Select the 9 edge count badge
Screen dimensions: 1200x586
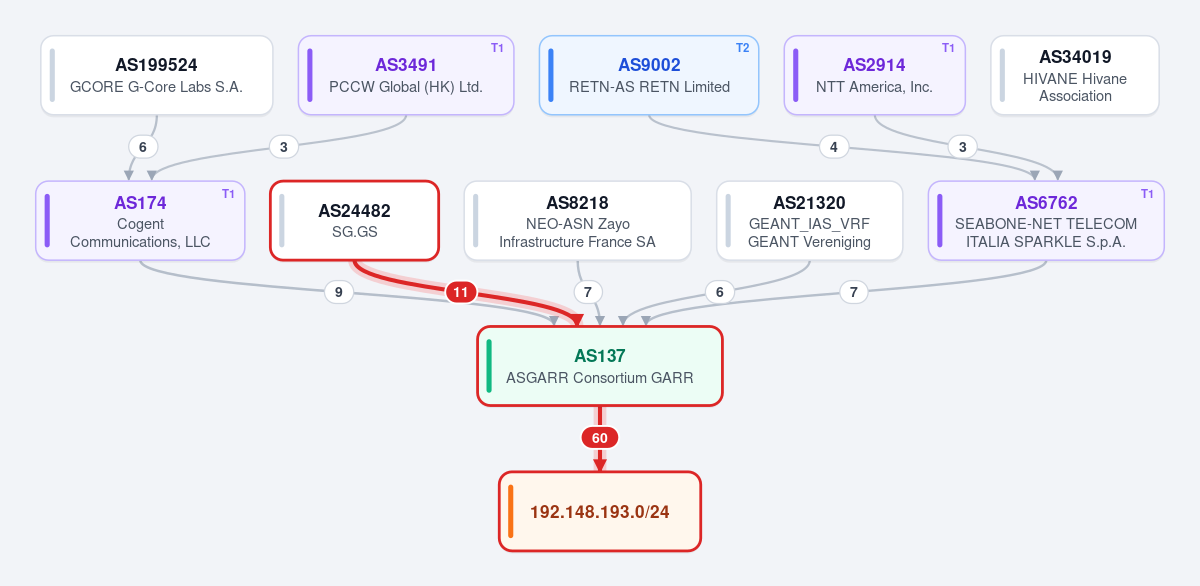(339, 293)
